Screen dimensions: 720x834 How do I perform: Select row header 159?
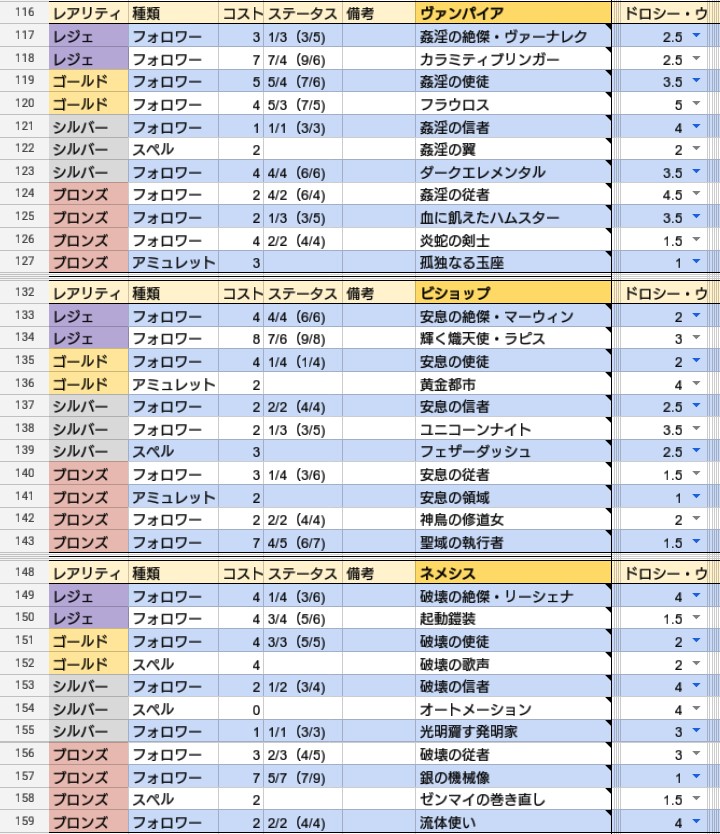pos(24,822)
